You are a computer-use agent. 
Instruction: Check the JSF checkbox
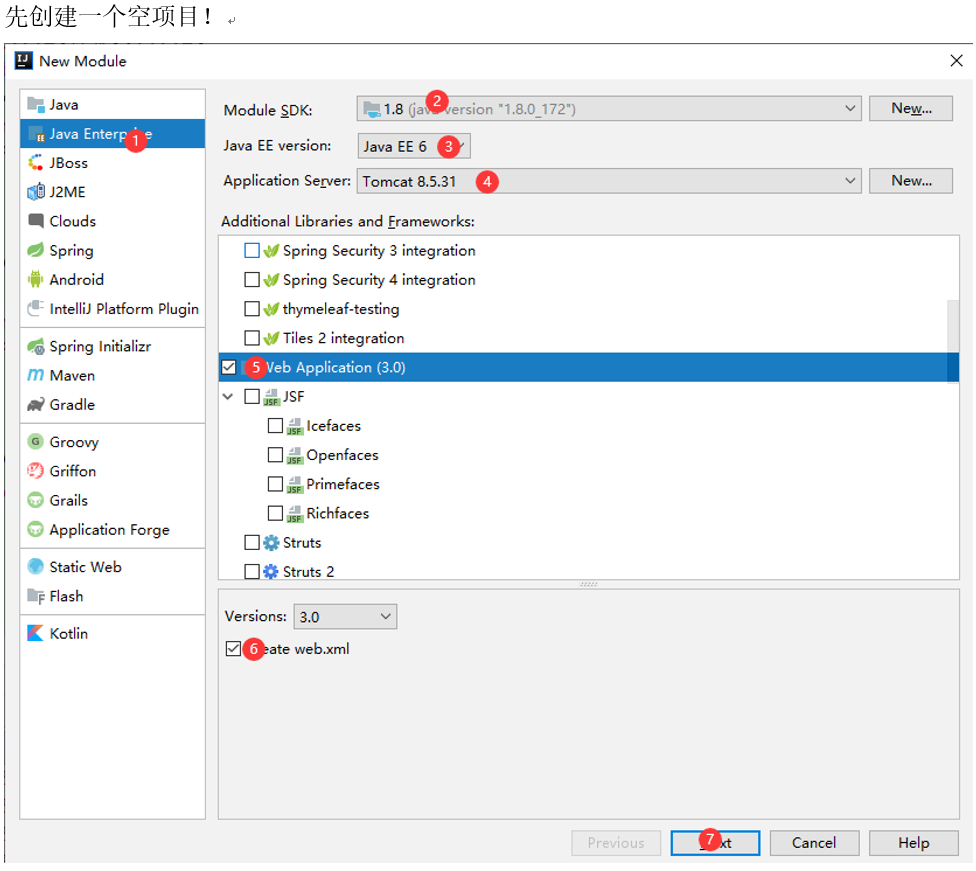pos(252,397)
